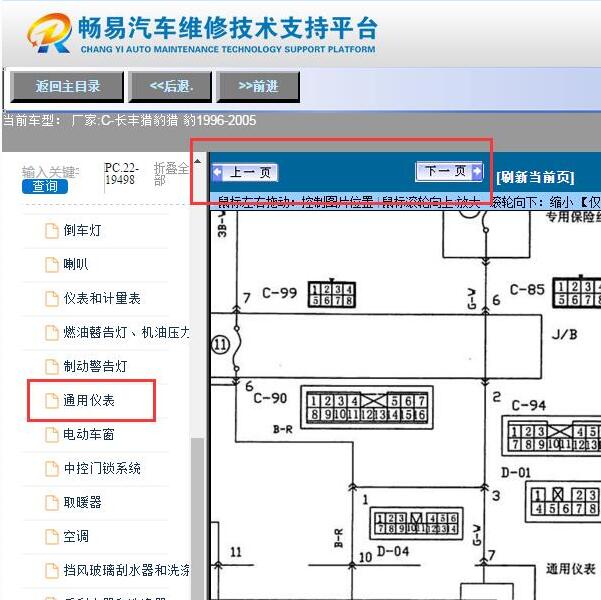Open 制动警告灯 tree item
The height and width of the screenshot is (600, 601).
pos(95,366)
